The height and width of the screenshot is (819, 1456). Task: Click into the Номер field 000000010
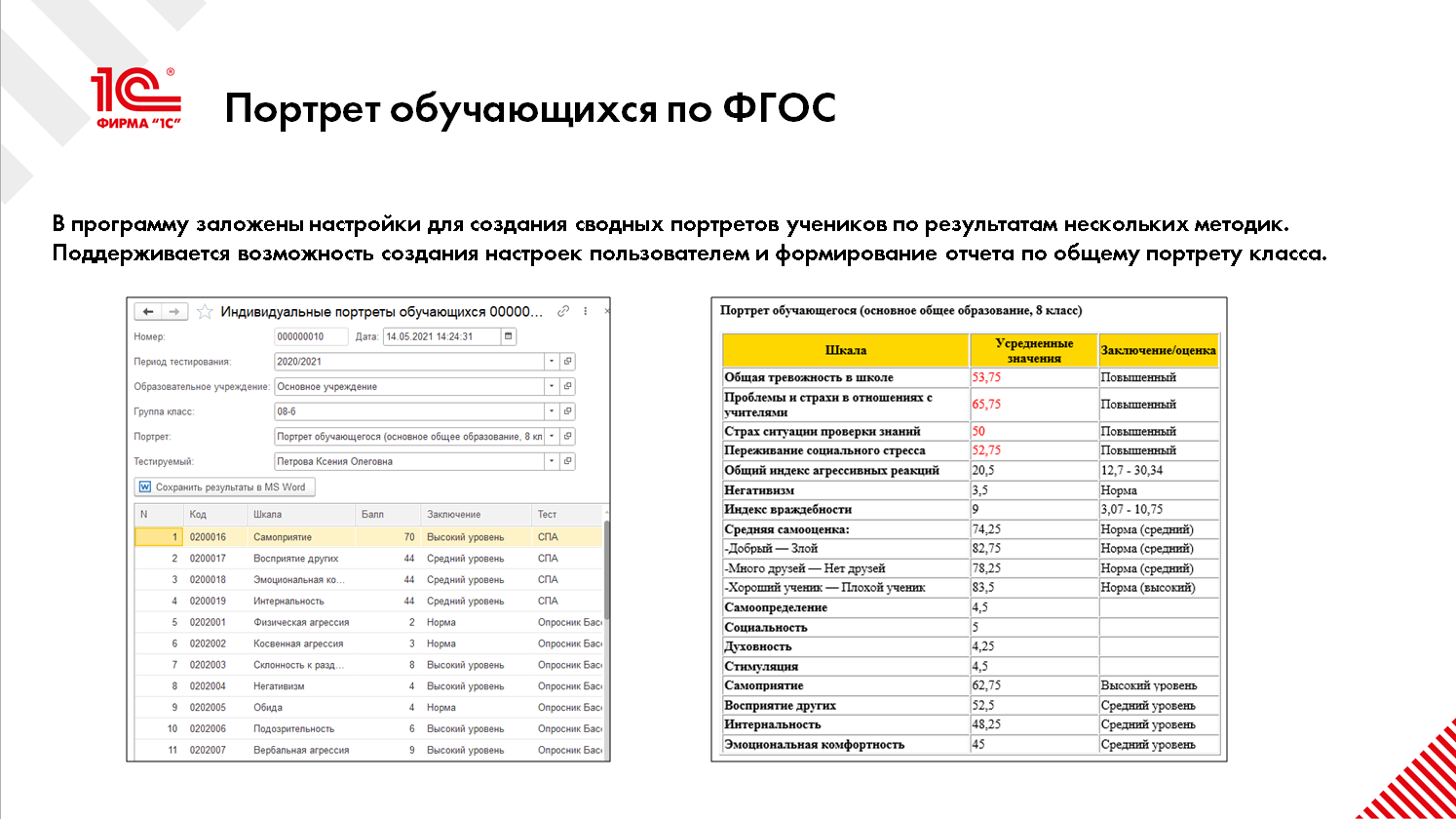coord(311,336)
